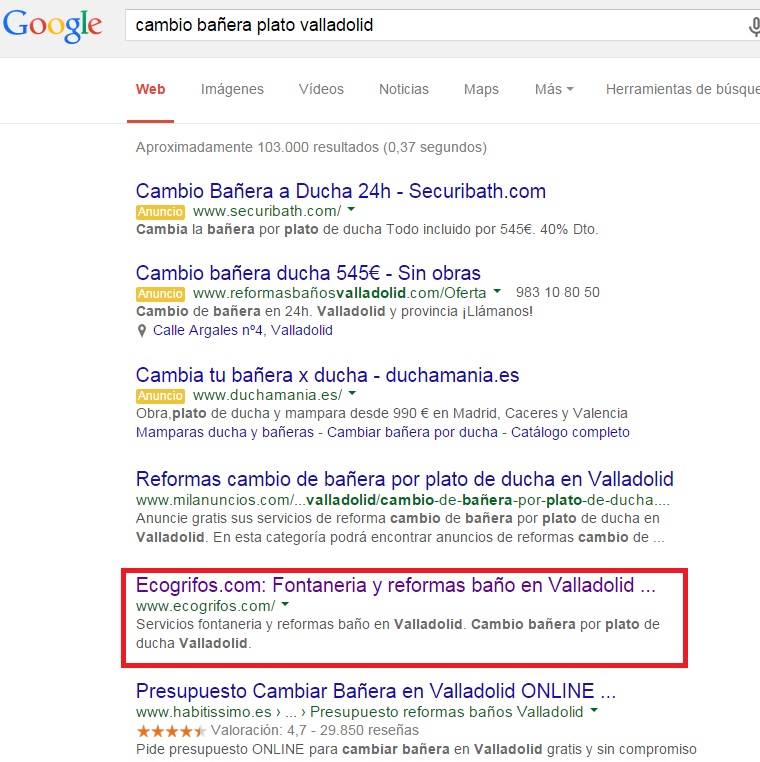Open the Ecogrifos.com Fontaneria result title
Image resolution: width=760 pixels, height=762 pixels.
click(x=396, y=586)
